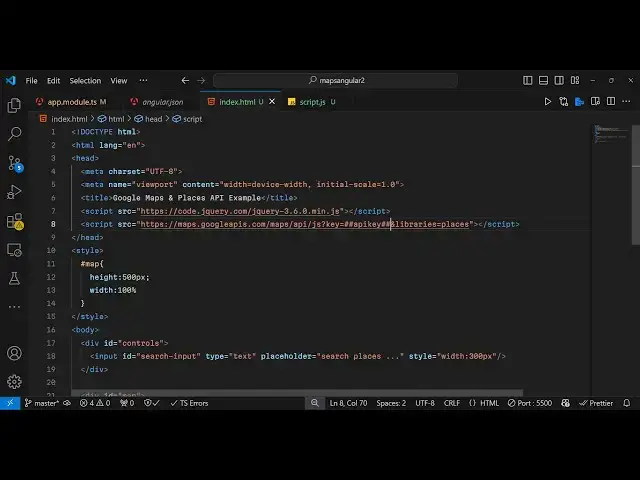The width and height of the screenshot is (640, 480).
Task: Open preview to the side icon
Action: pos(595,101)
